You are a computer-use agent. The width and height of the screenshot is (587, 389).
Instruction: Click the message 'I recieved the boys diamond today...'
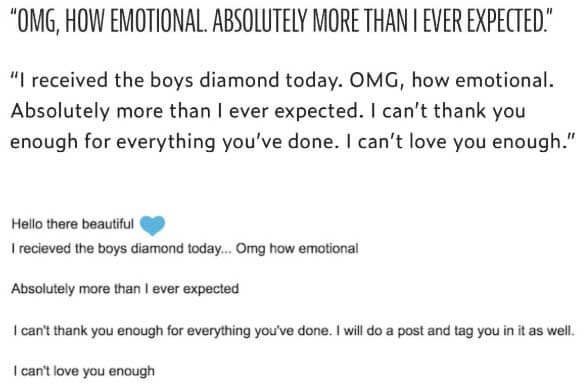(185, 249)
